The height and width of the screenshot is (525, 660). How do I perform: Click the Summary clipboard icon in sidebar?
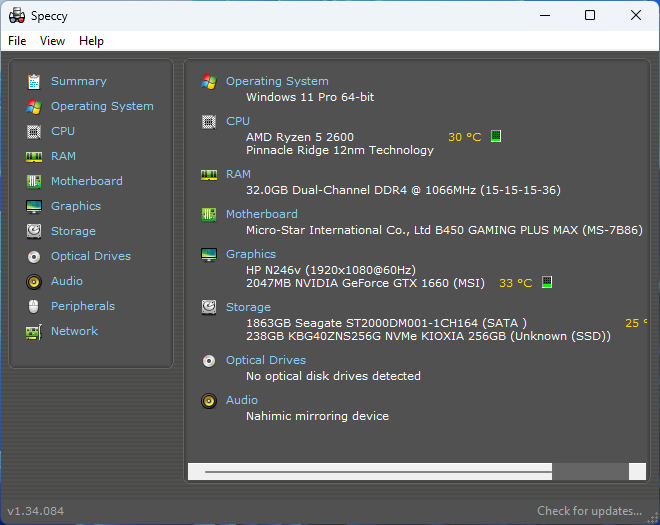pos(34,82)
